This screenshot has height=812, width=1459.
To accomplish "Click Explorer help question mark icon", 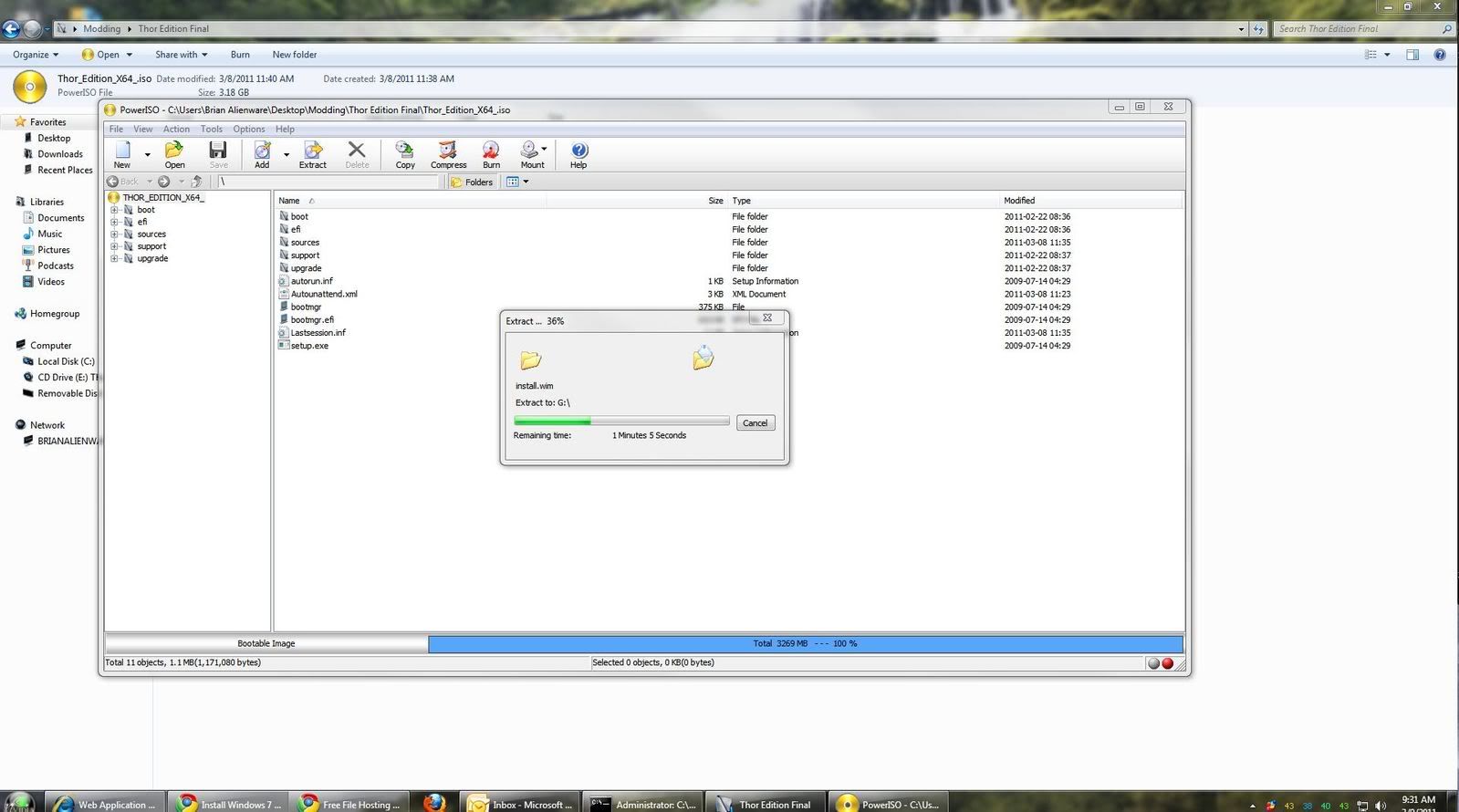I will [x=1440, y=55].
